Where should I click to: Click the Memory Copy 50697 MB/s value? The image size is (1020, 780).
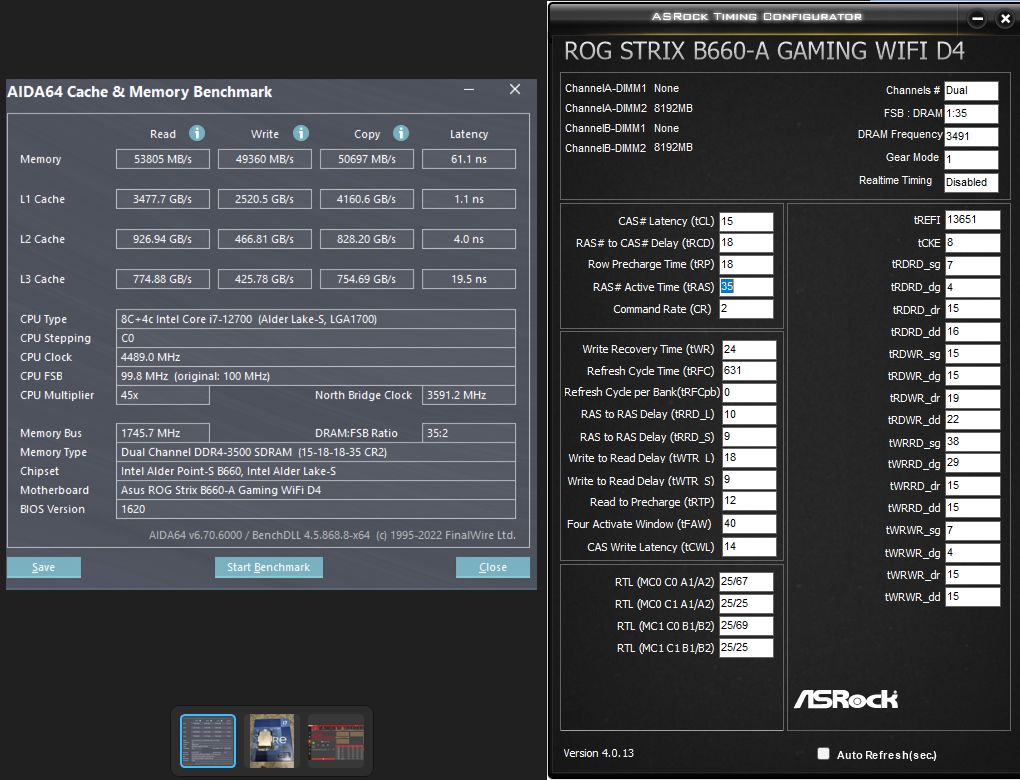point(367,159)
